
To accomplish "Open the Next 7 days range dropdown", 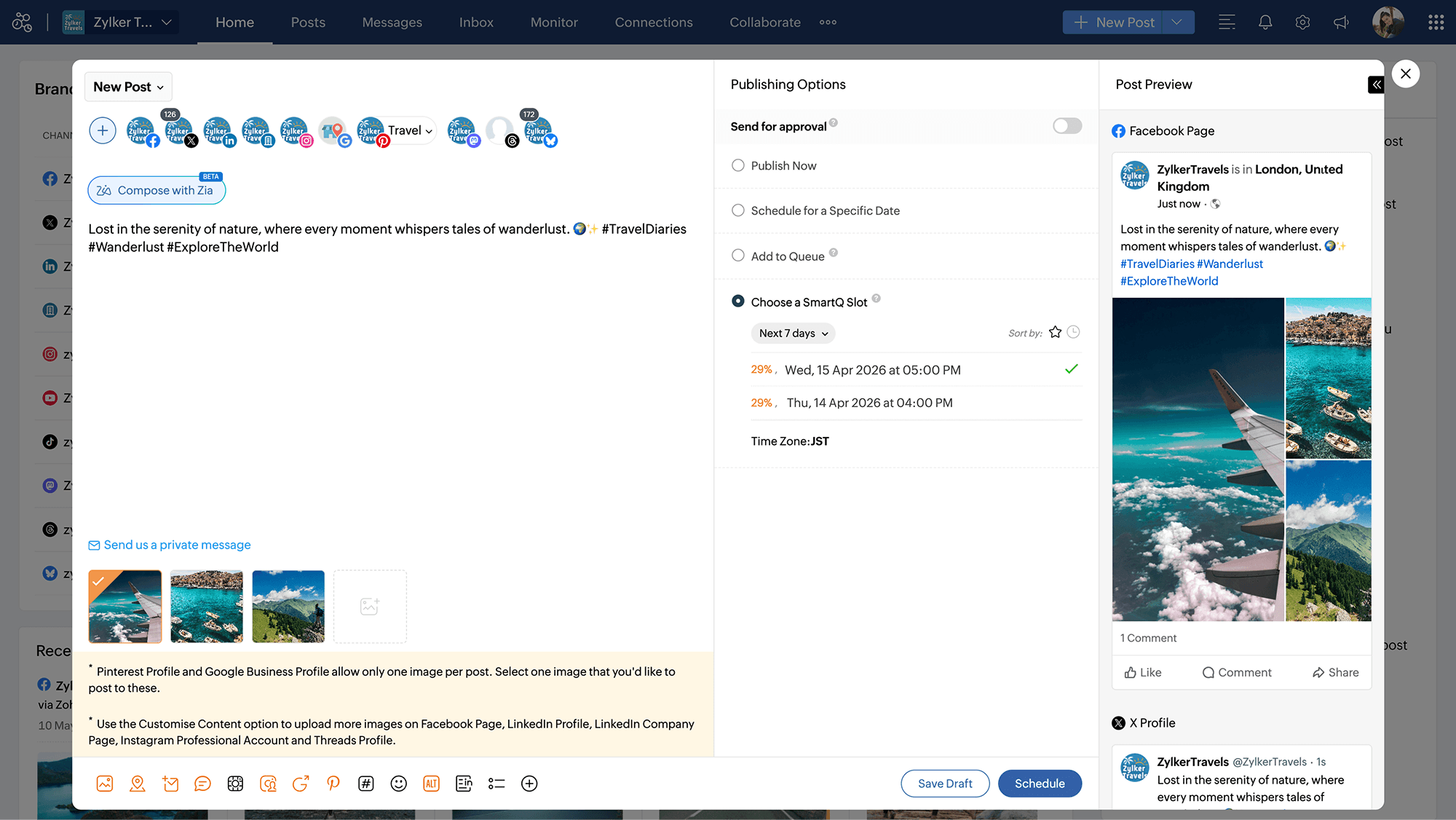I will click(793, 333).
